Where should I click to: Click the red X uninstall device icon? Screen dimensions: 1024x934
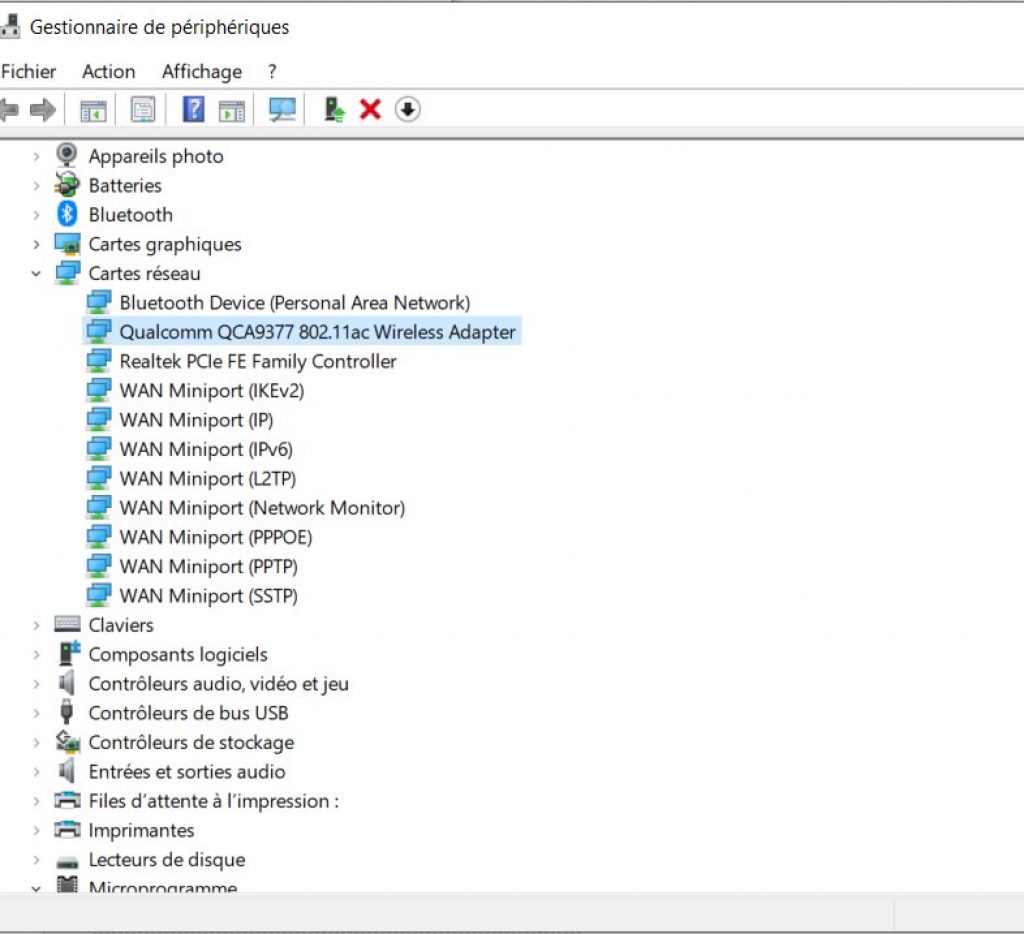(x=370, y=110)
